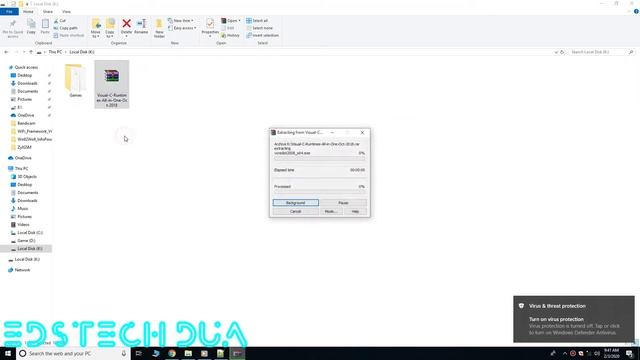Select Network in navigation pane
The image size is (640, 360).
tap(22, 270)
